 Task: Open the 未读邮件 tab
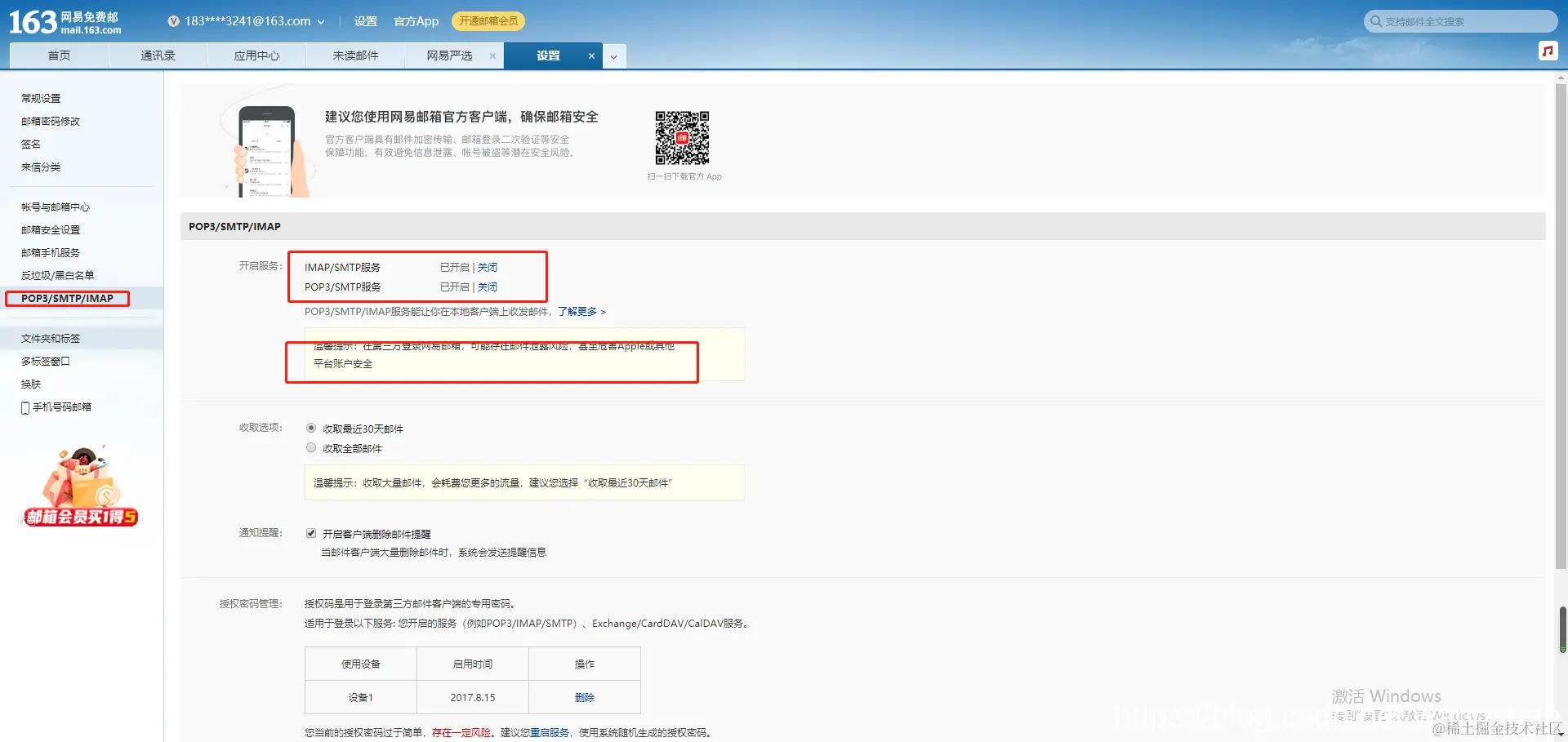[x=355, y=56]
